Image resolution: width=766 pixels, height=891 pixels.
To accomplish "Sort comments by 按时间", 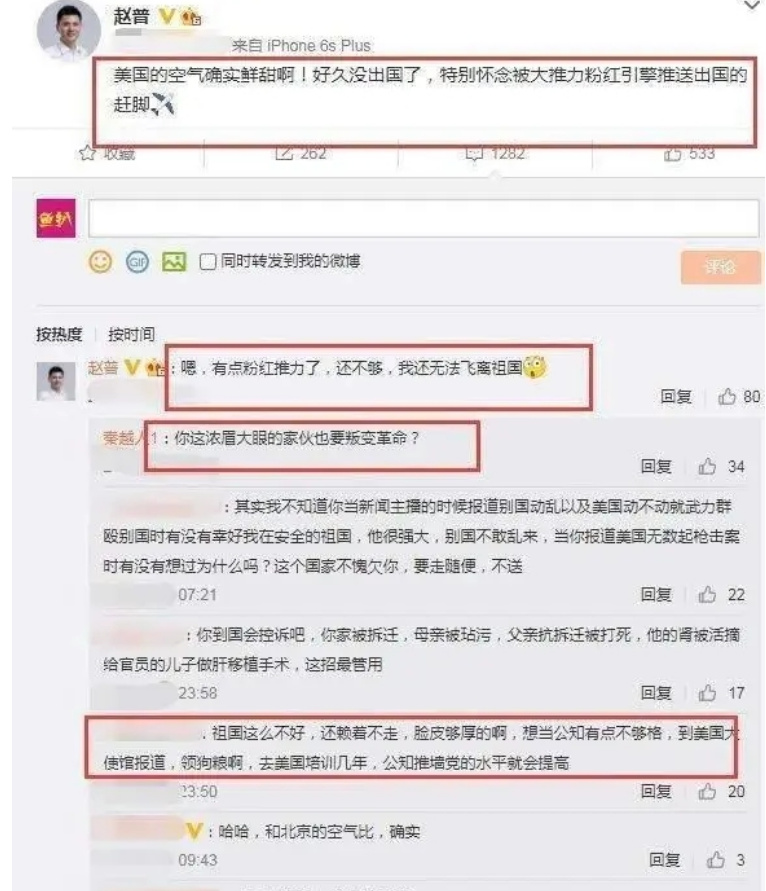I will [131, 334].
